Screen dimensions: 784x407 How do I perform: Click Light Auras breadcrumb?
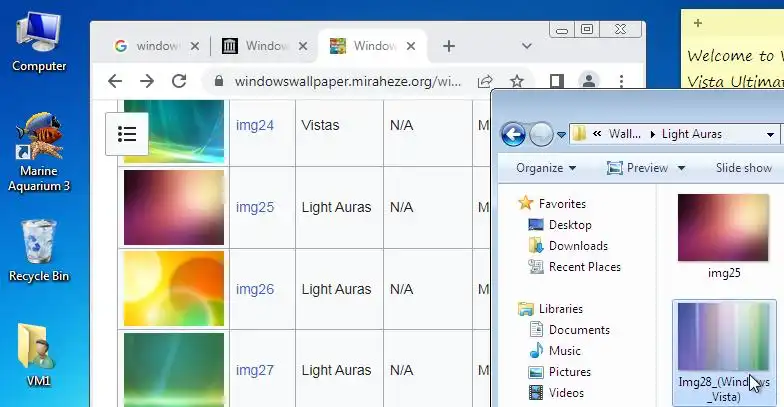[692, 134]
